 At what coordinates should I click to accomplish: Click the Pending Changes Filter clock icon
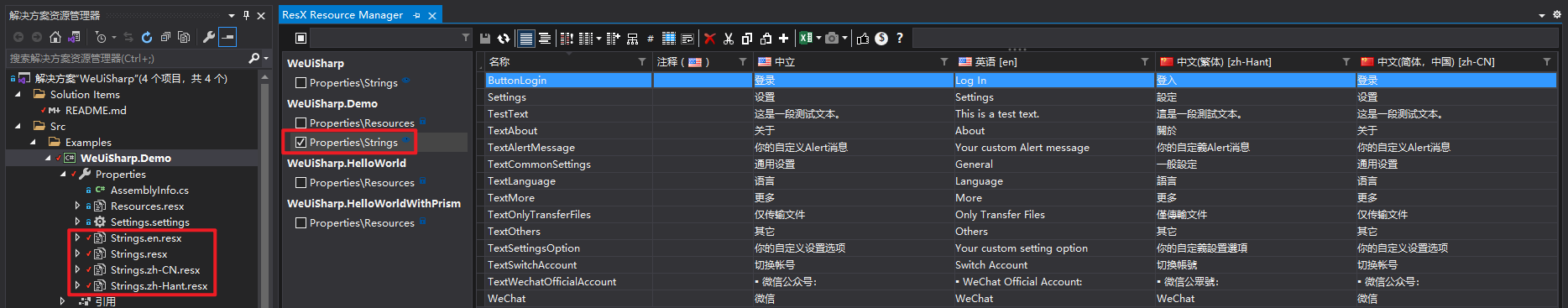point(100,37)
